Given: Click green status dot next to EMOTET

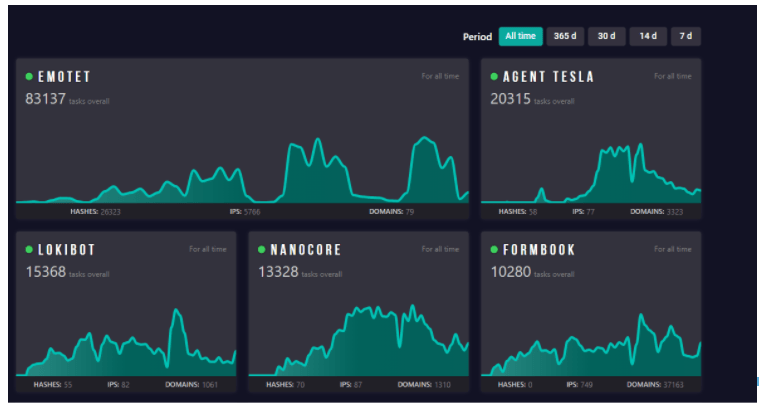Looking at the screenshot, I should click(x=29, y=76).
